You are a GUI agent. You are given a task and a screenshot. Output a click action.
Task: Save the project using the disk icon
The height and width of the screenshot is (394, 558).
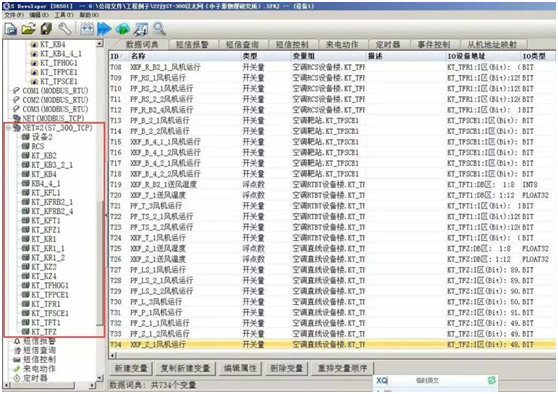tap(46, 29)
